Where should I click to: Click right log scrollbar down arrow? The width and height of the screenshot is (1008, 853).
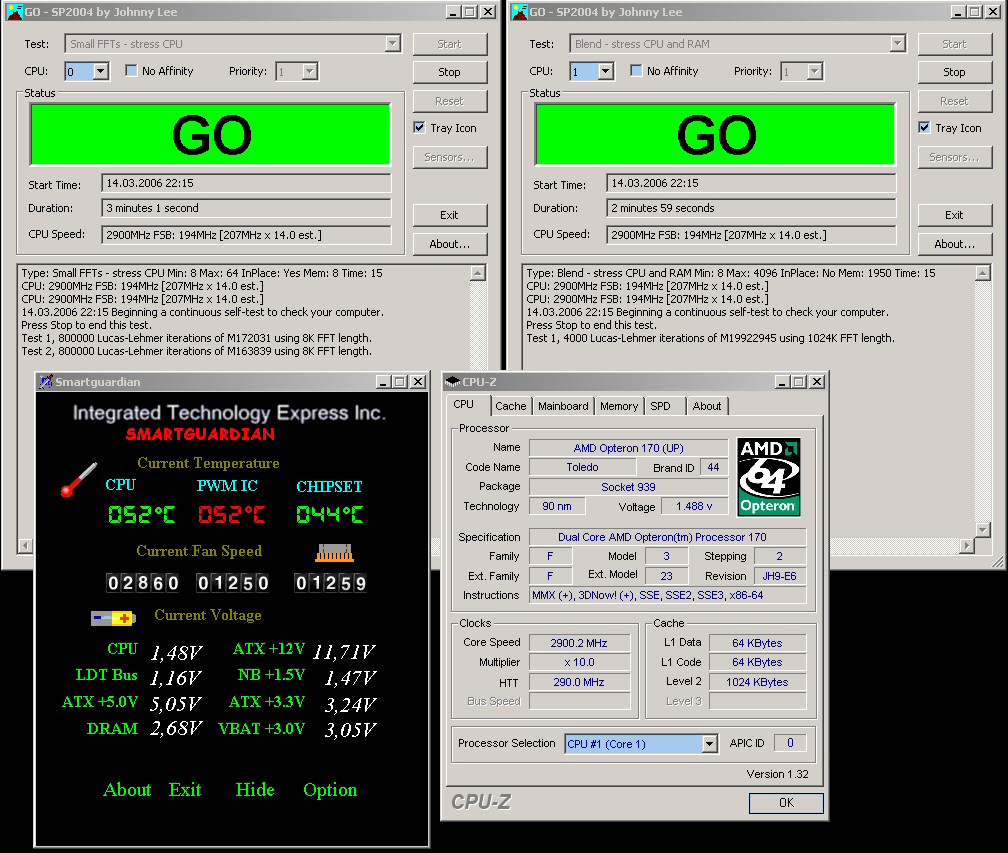coord(982,530)
